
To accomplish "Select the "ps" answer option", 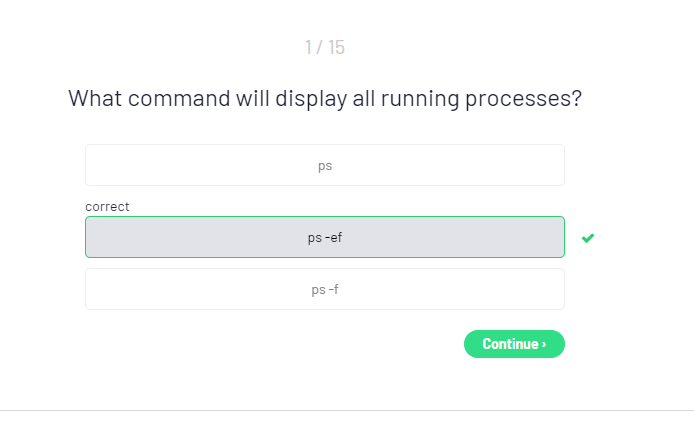I will pos(325,165).
